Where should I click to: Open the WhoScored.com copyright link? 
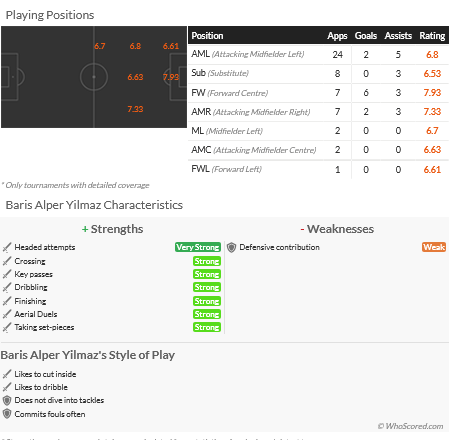[x=411, y=426]
